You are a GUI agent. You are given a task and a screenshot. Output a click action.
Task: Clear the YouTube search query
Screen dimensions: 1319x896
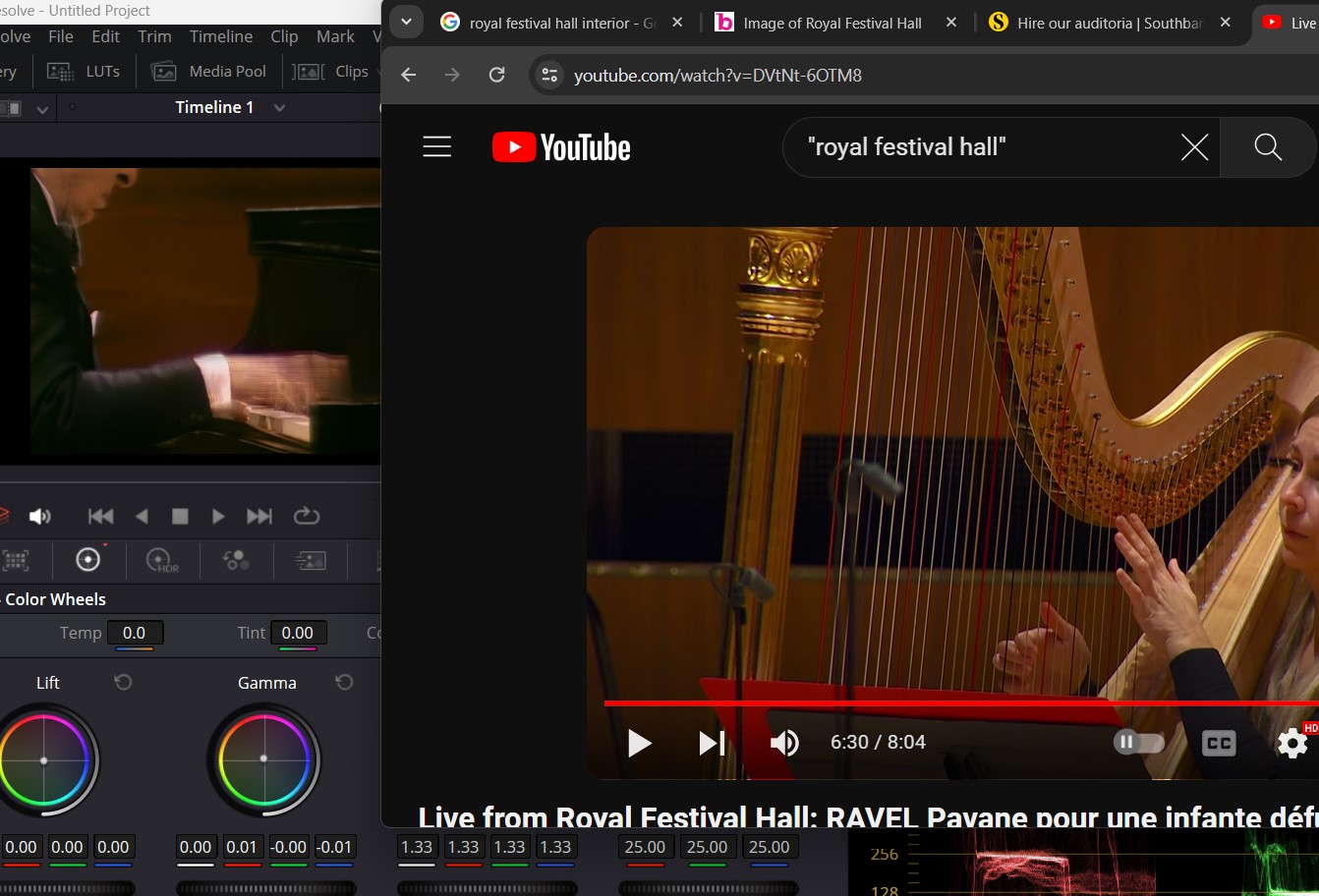click(x=1194, y=147)
